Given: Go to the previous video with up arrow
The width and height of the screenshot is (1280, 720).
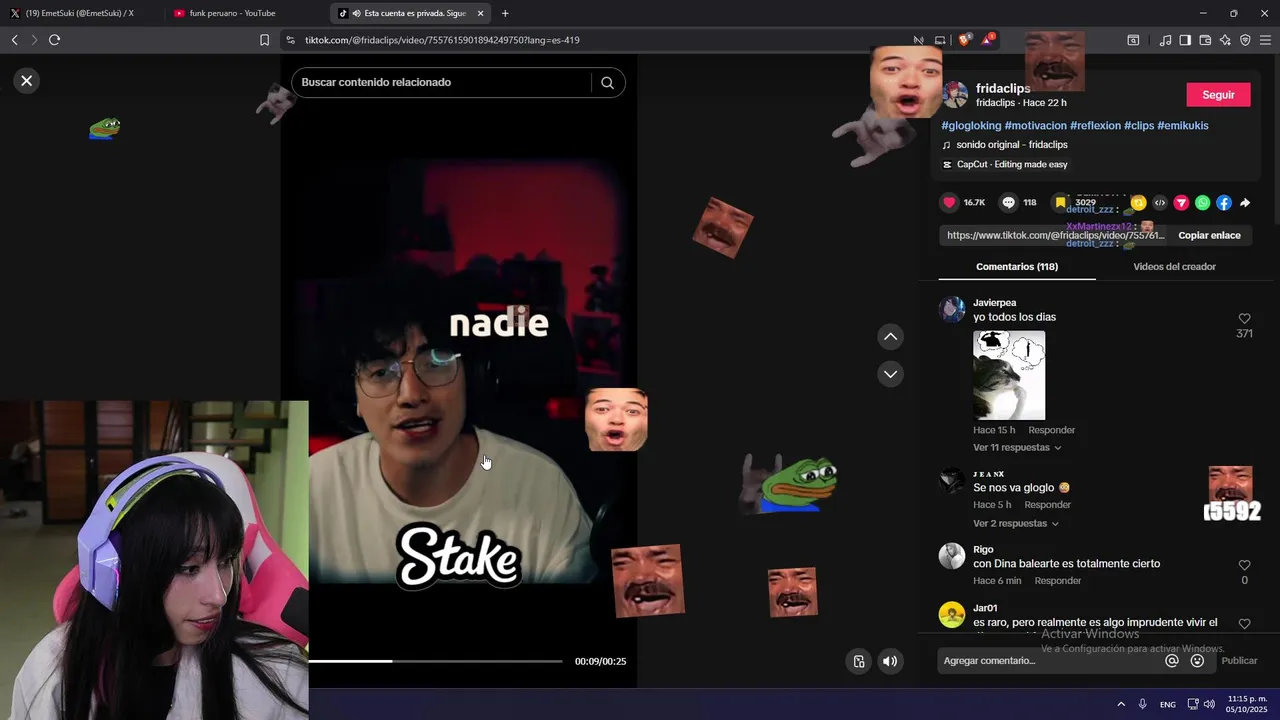Looking at the screenshot, I should 890,337.
